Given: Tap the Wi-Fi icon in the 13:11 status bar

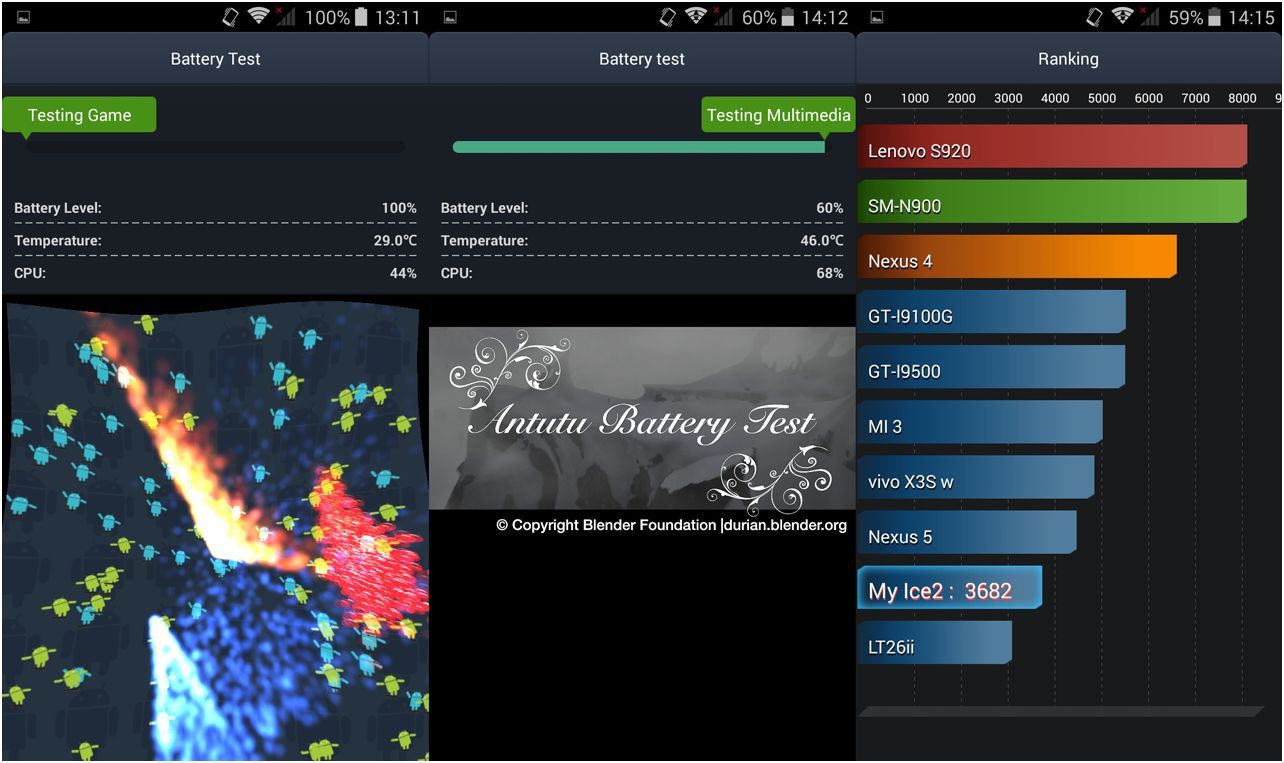Looking at the screenshot, I should pos(259,17).
